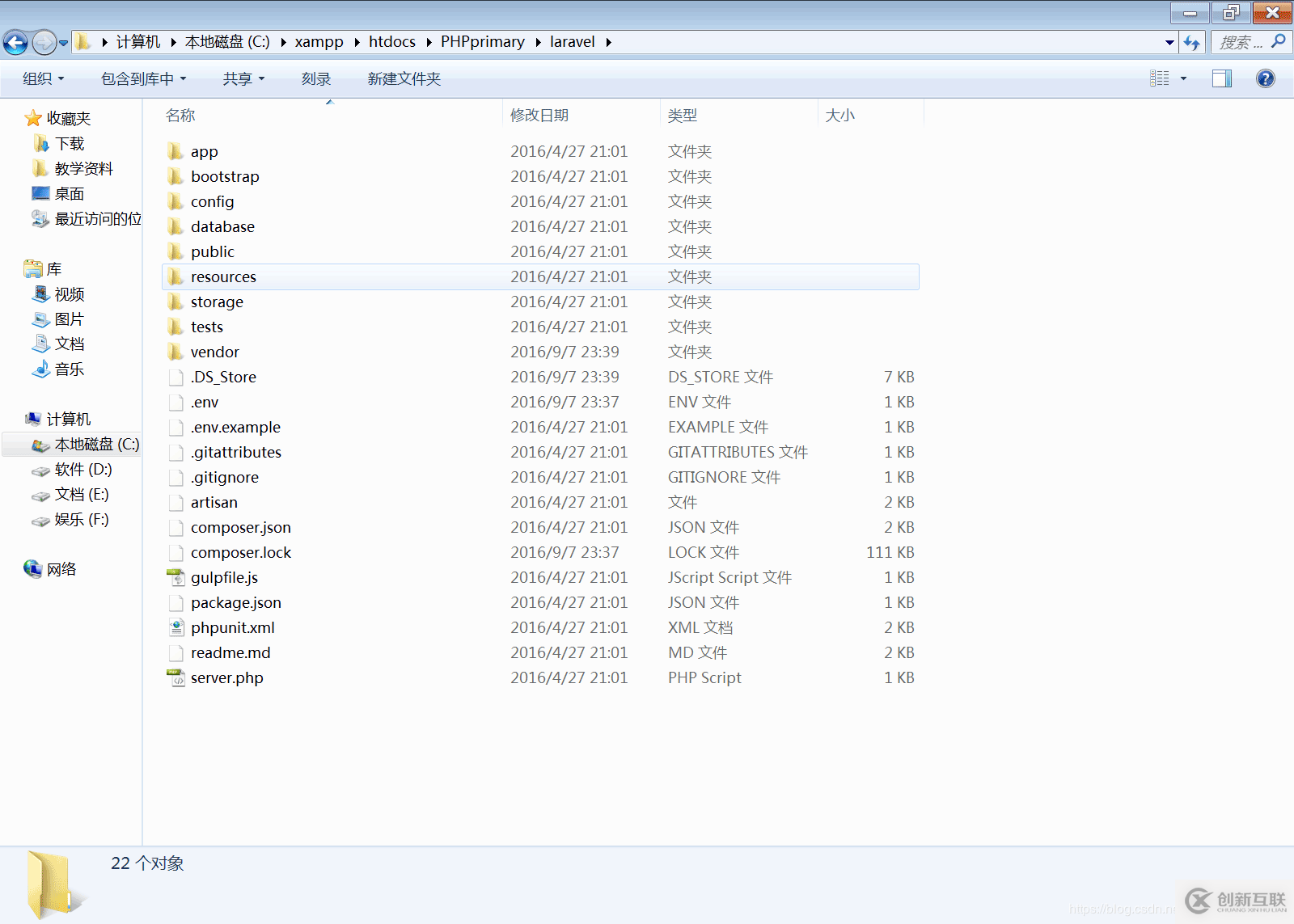The width and height of the screenshot is (1294, 924).
Task: Click the search magnifier icon
Action: pos(1278,41)
